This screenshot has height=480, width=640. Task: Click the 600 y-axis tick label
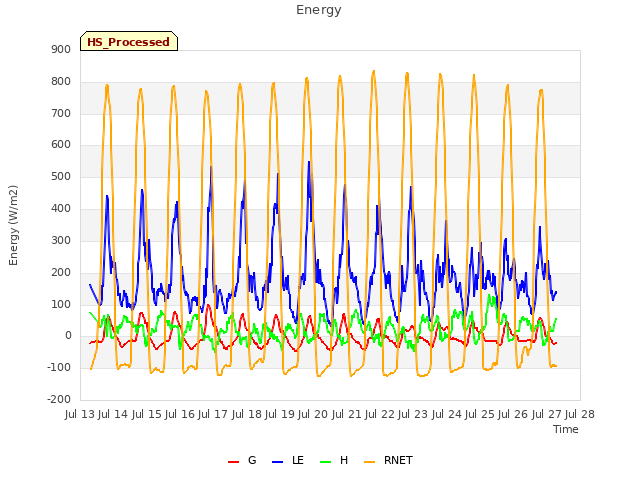[x=61, y=144]
